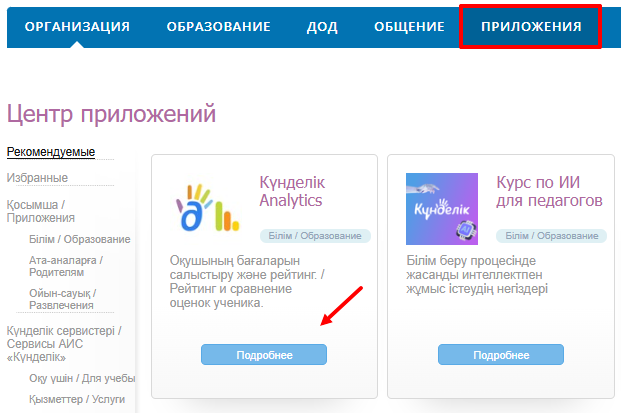621x413 pixels.
Task: Select the ДОД menu item
Action: [x=322, y=26]
